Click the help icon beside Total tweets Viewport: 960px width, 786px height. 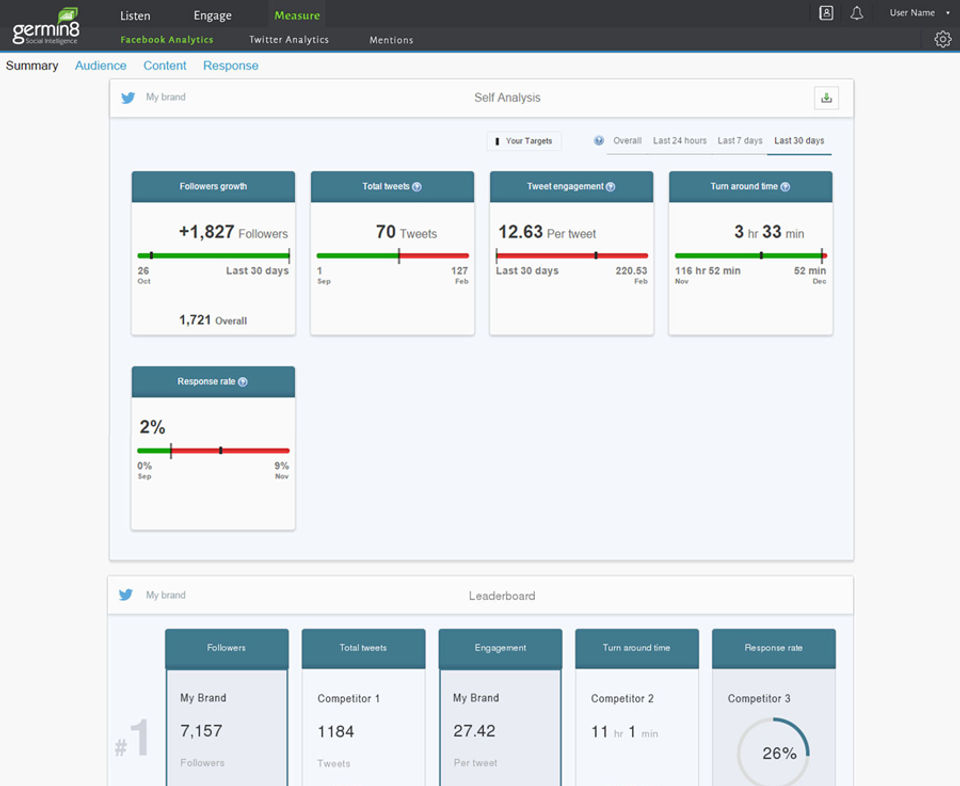[417, 187]
